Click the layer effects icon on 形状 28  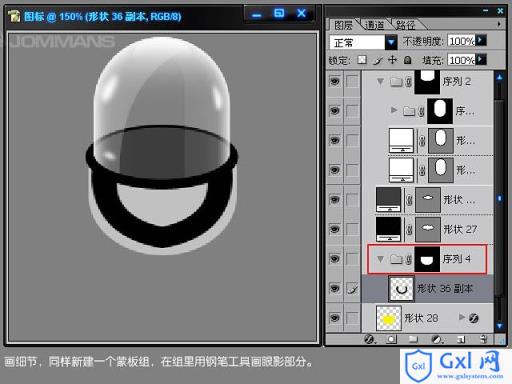point(474,318)
